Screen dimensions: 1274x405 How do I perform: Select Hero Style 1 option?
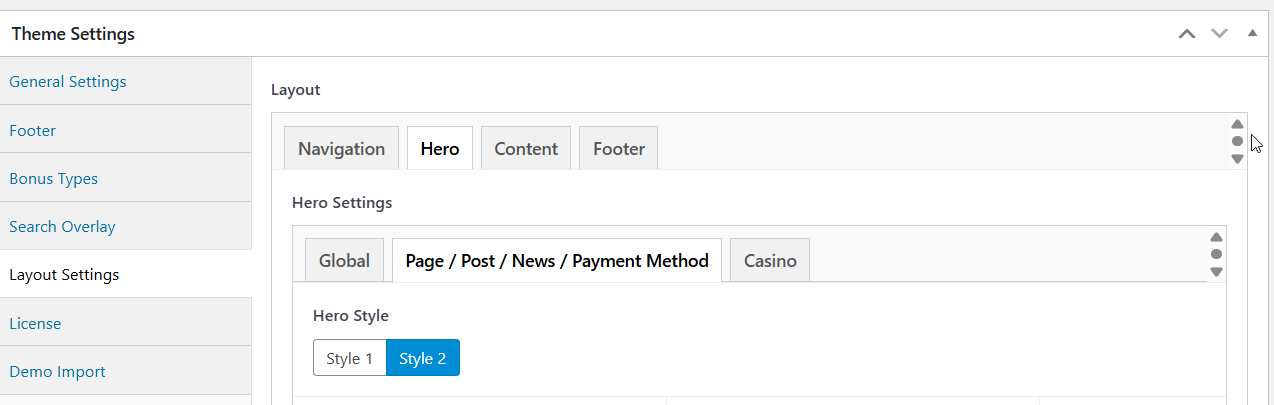click(x=349, y=359)
